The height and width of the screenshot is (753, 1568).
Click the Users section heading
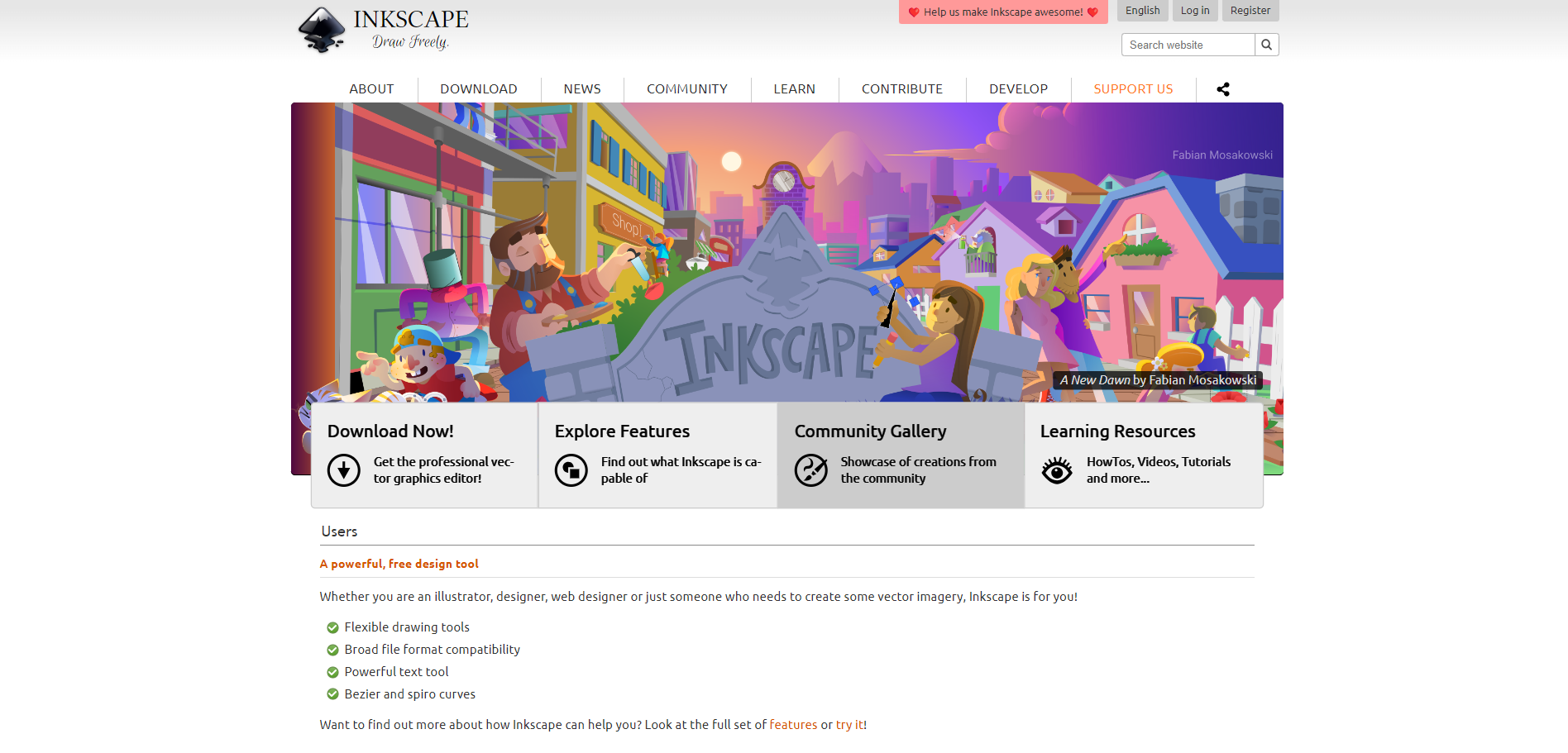click(339, 531)
